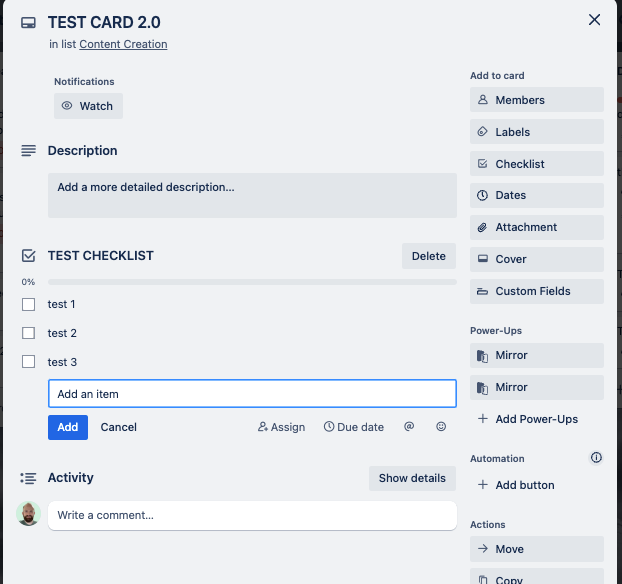Image resolution: width=622 pixels, height=584 pixels.
Task: Open the Content Creation list link
Action: (x=123, y=44)
